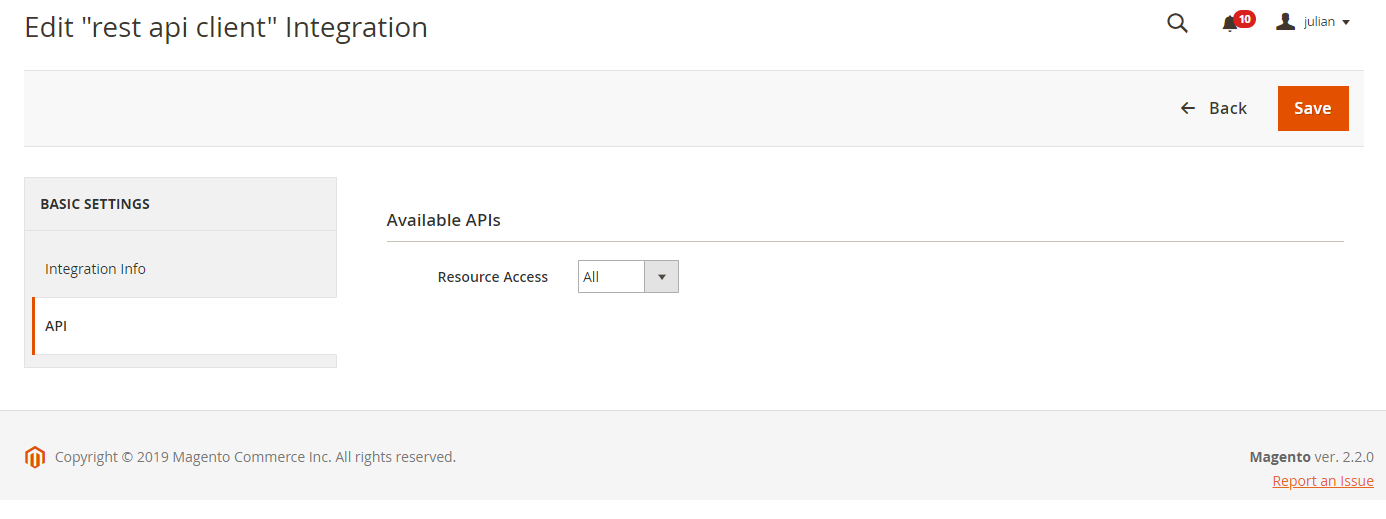This screenshot has width=1386, height=519.
Task: Click the Magento ver. 2.2.0 text
Action: click(1311, 457)
